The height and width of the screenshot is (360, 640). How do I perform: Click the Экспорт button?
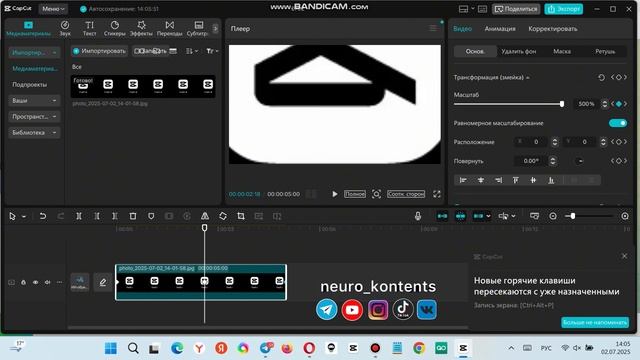point(563,9)
